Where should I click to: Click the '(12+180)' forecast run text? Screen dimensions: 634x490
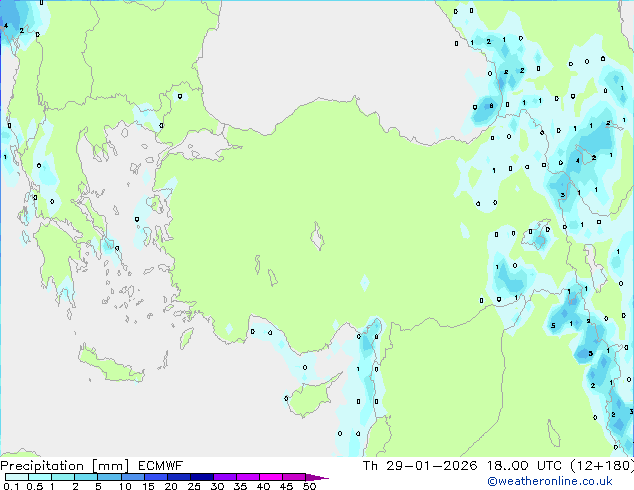(x=602, y=466)
